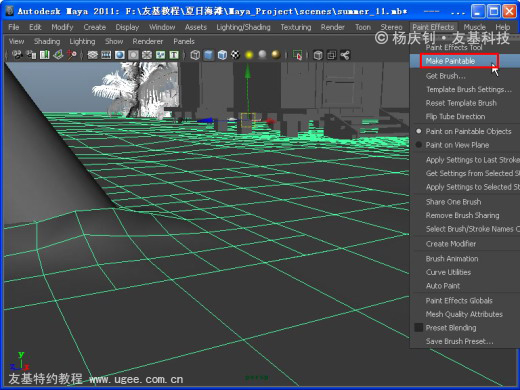Toggle the viewport Grid icon
The image size is (520, 390).
(x=92, y=55)
